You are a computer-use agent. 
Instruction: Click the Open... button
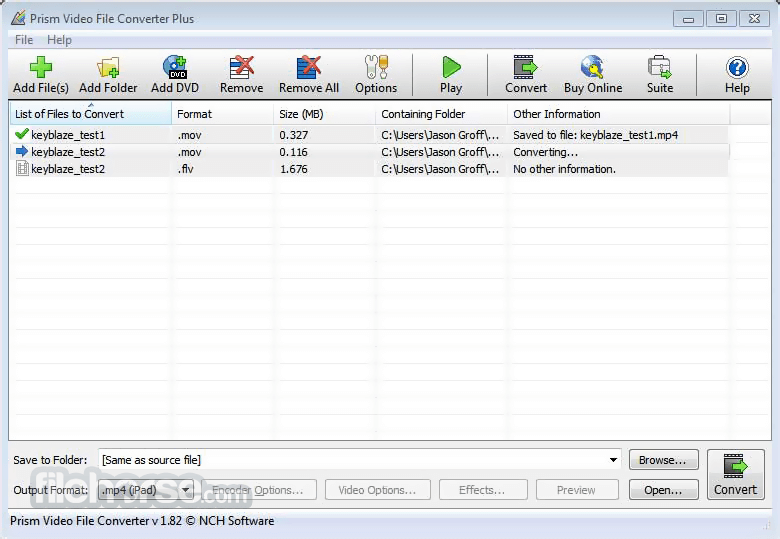coord(663,490)
